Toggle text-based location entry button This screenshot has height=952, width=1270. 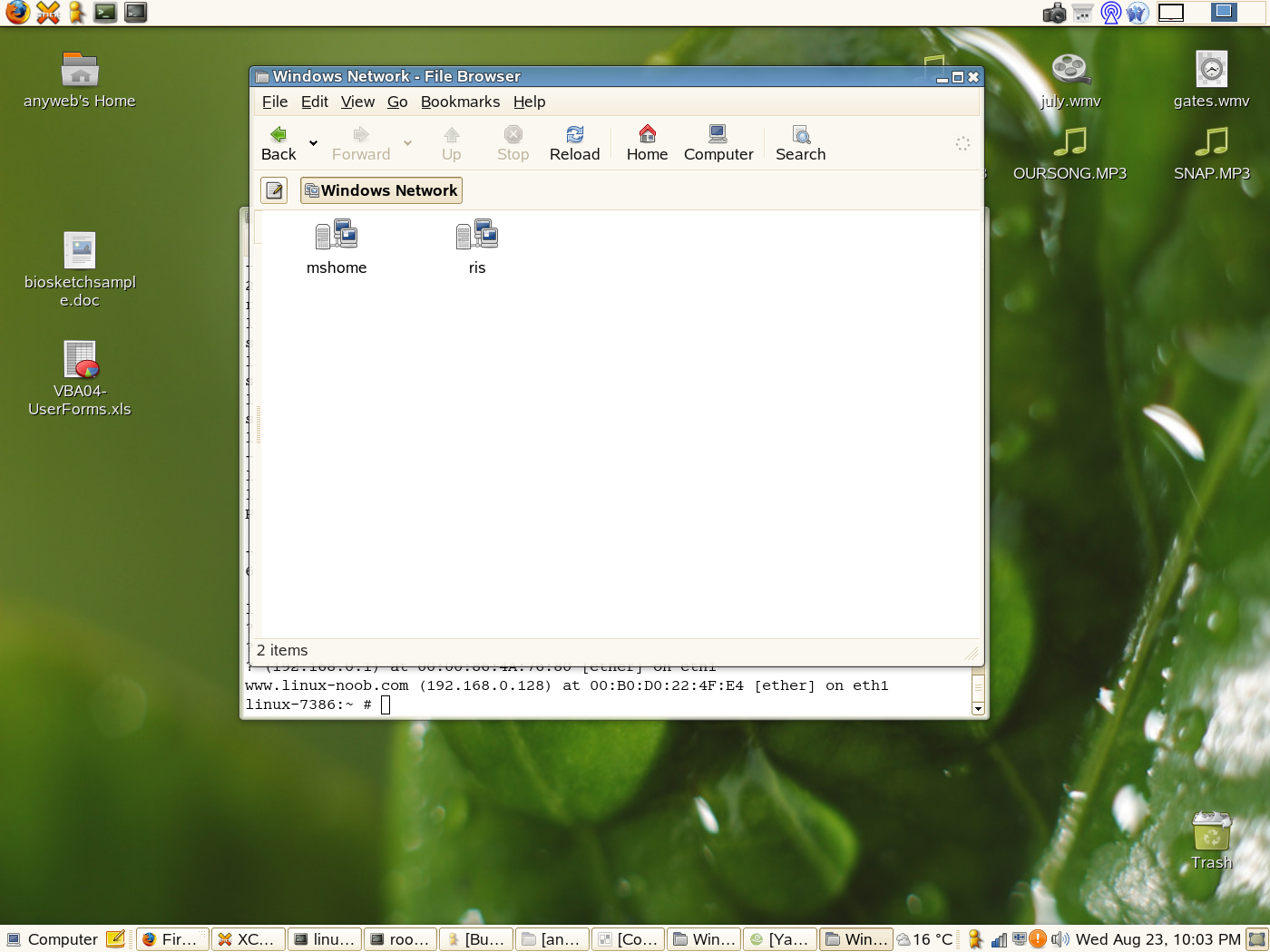274,190
